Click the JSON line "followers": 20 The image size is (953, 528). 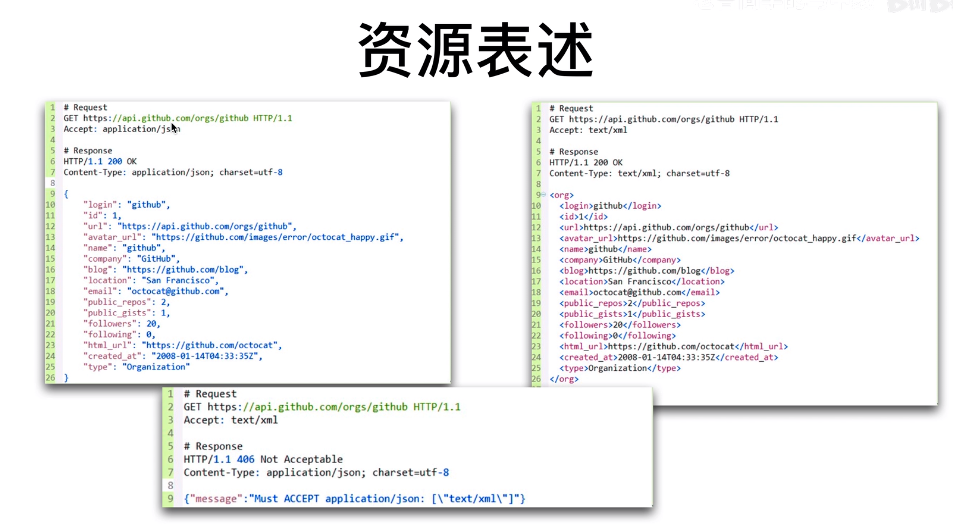click(122, 324)
